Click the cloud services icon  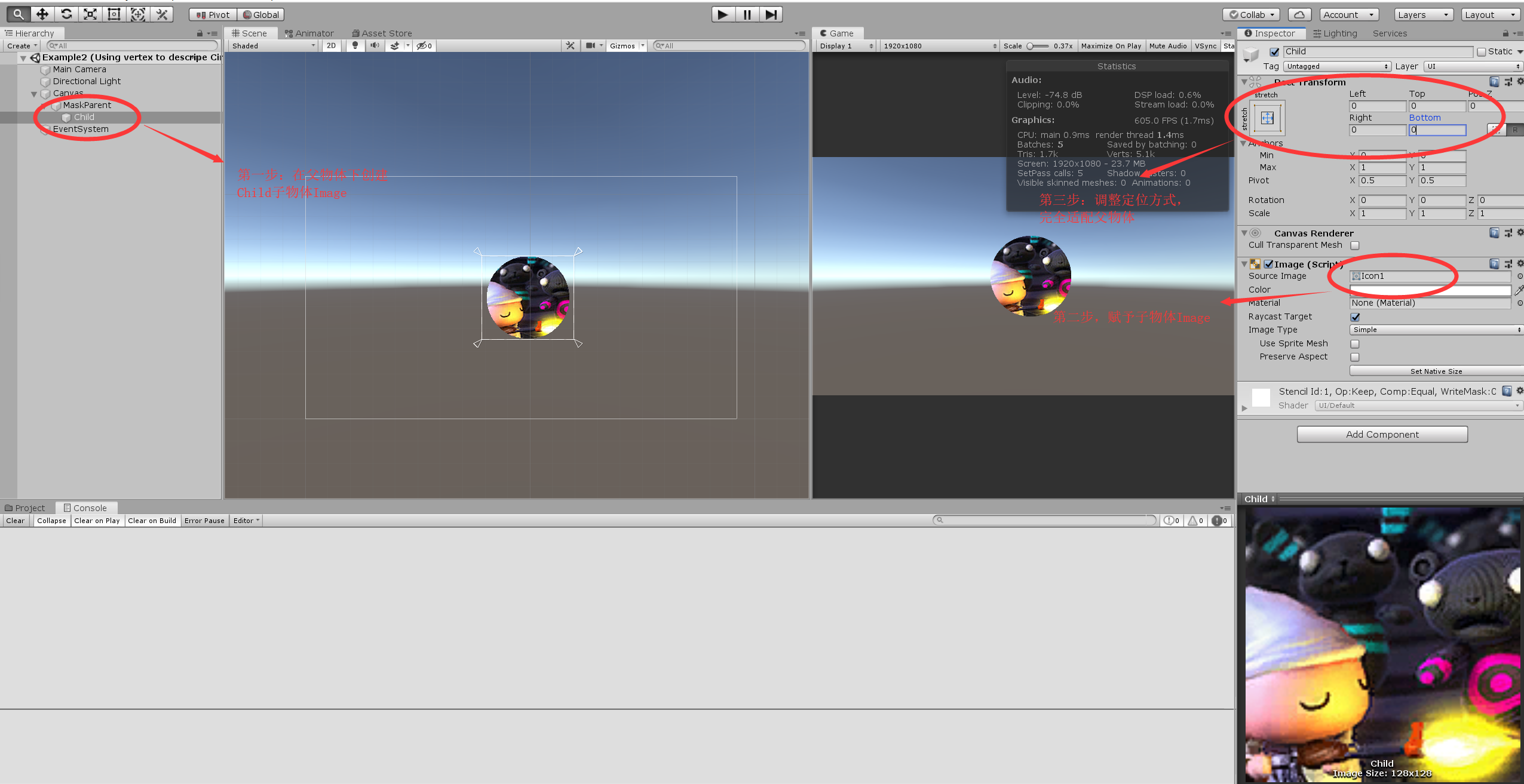pos(1299,14)
